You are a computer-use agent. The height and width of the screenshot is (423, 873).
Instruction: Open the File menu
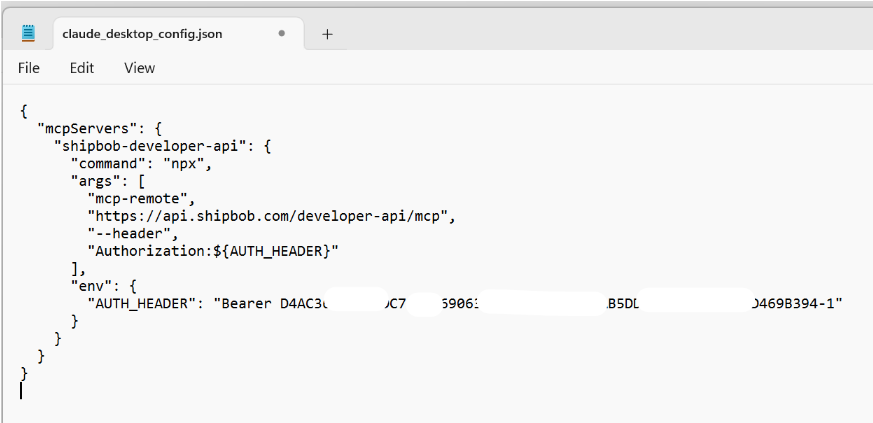[x=28, y=68]
